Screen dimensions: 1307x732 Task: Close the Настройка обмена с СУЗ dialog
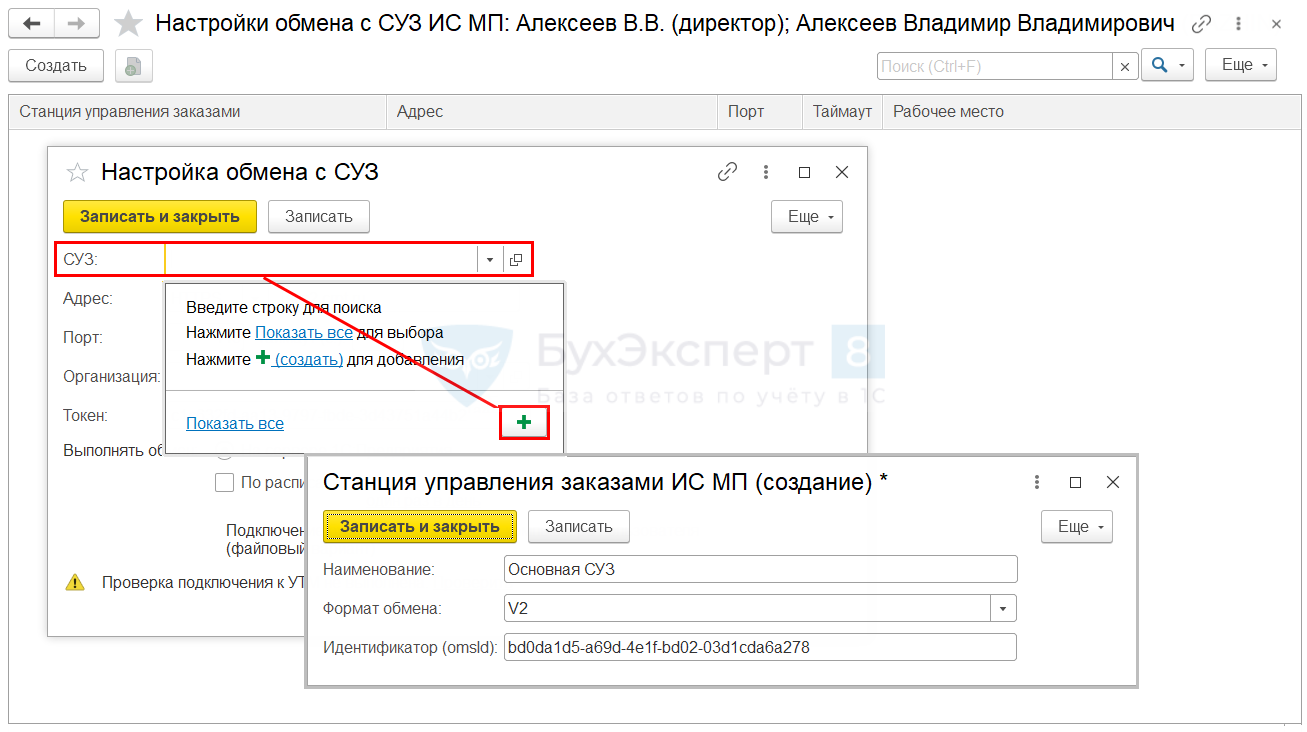(842, 172)
